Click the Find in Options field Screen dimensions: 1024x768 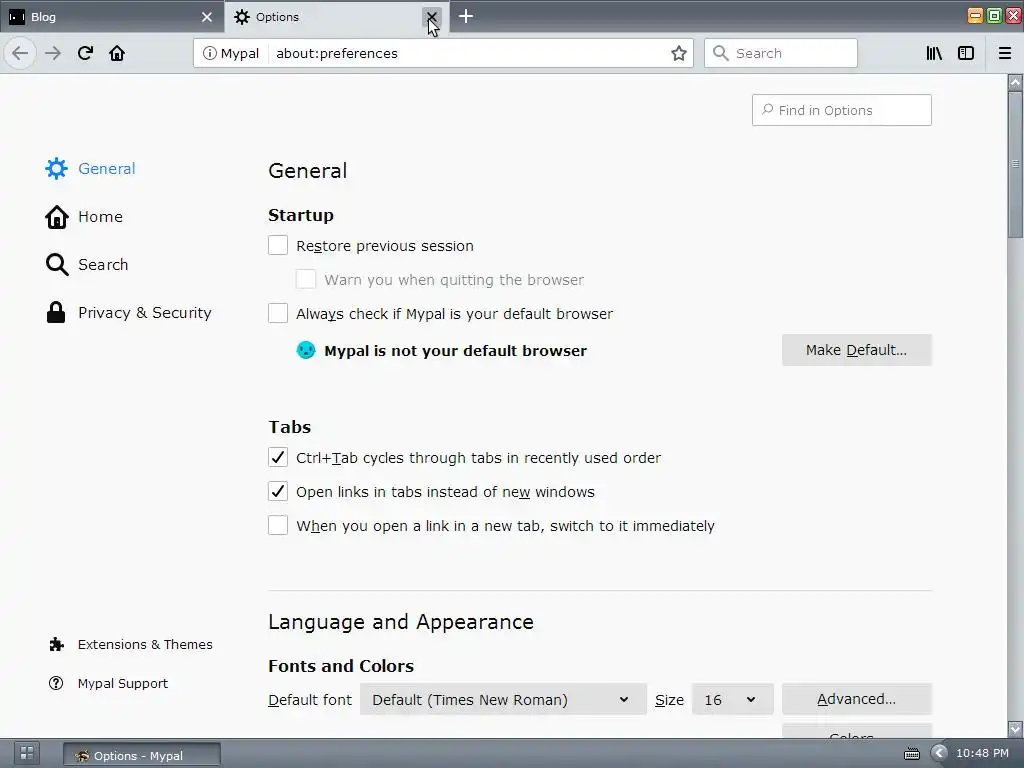click(842, 110)
